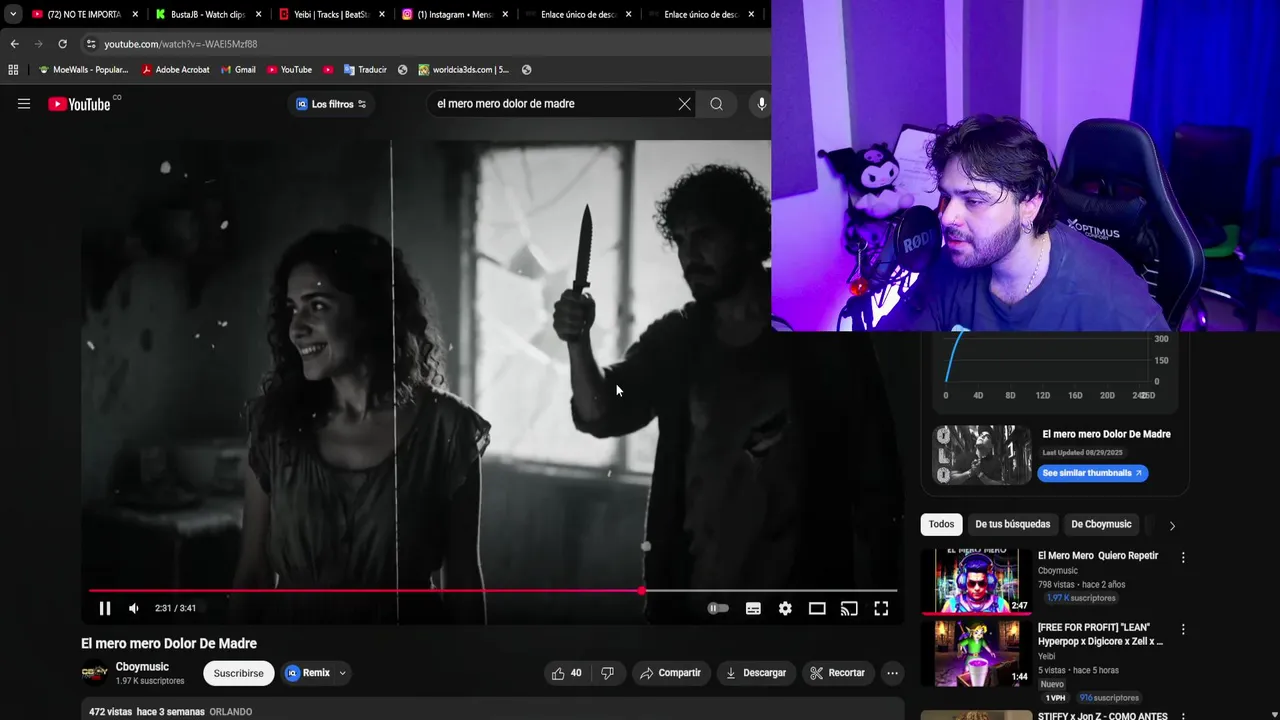Open the Cboymusic channel name link
Screen dimensions: 1280x720
click(142, 667)
